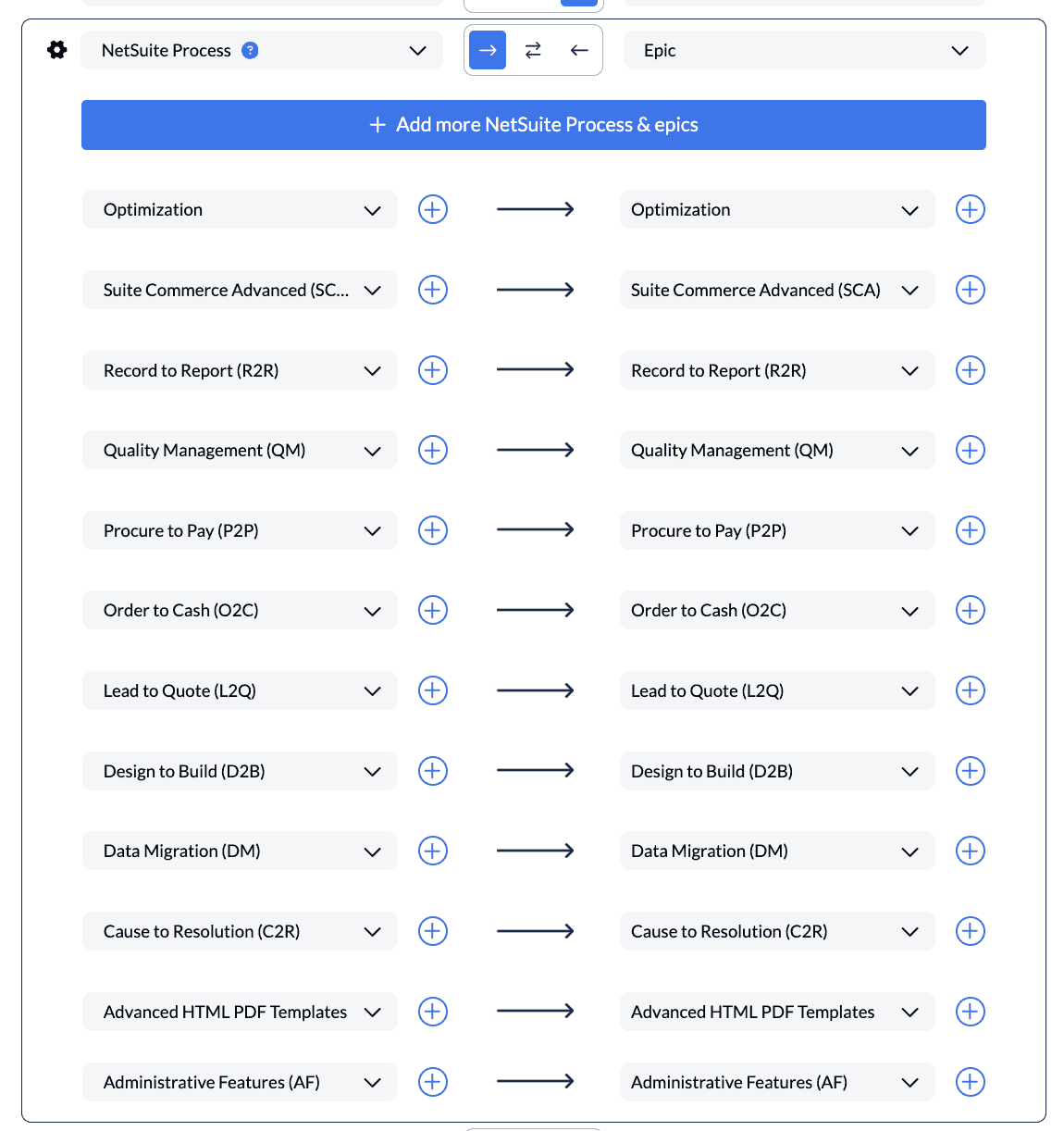Click plus beside left Data Migration (DM)
The height and width of the screenshot is (1131, 1064).
click(x=433, y=851)
